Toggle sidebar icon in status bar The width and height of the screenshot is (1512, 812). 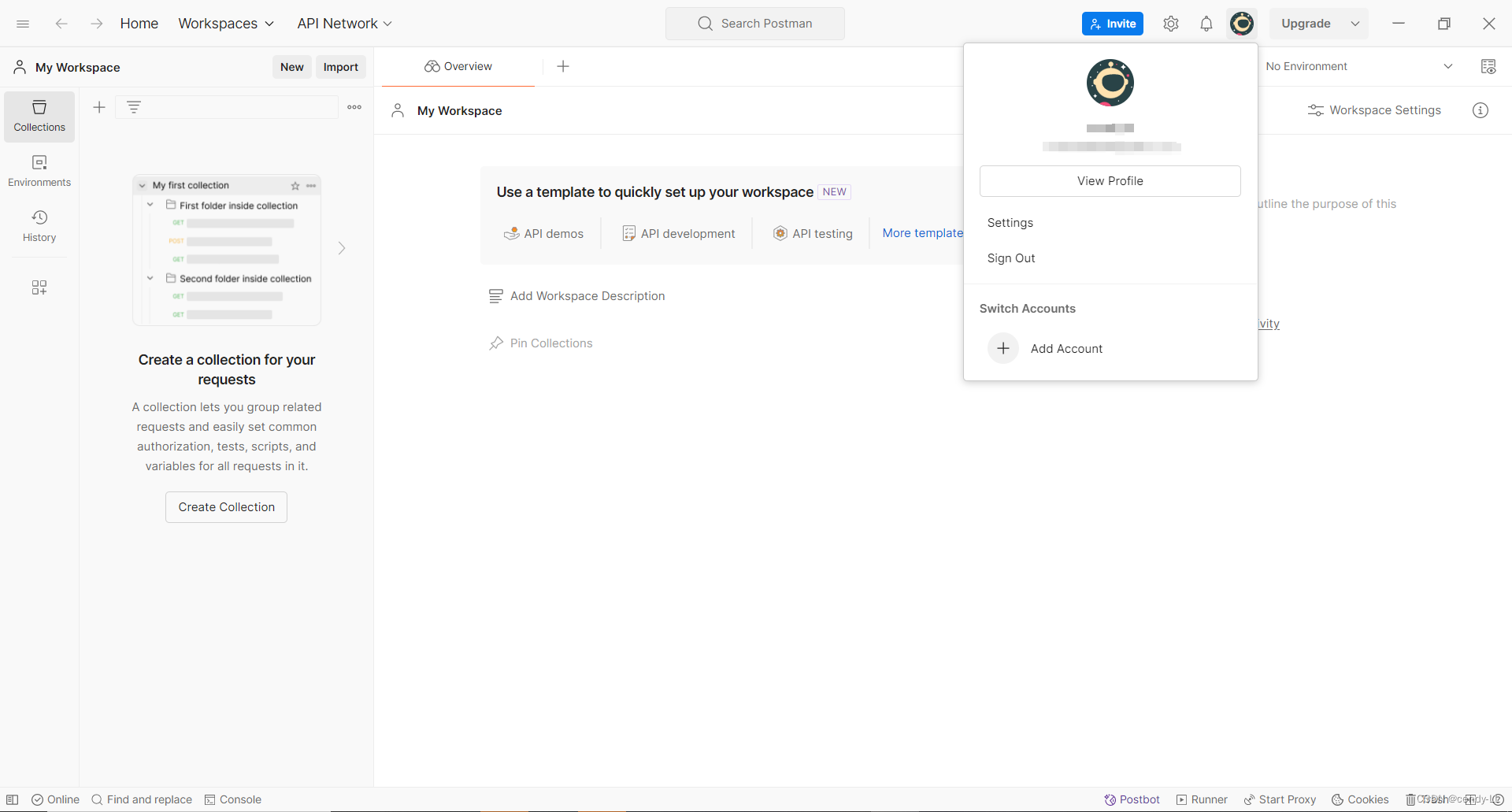point(13,799)
